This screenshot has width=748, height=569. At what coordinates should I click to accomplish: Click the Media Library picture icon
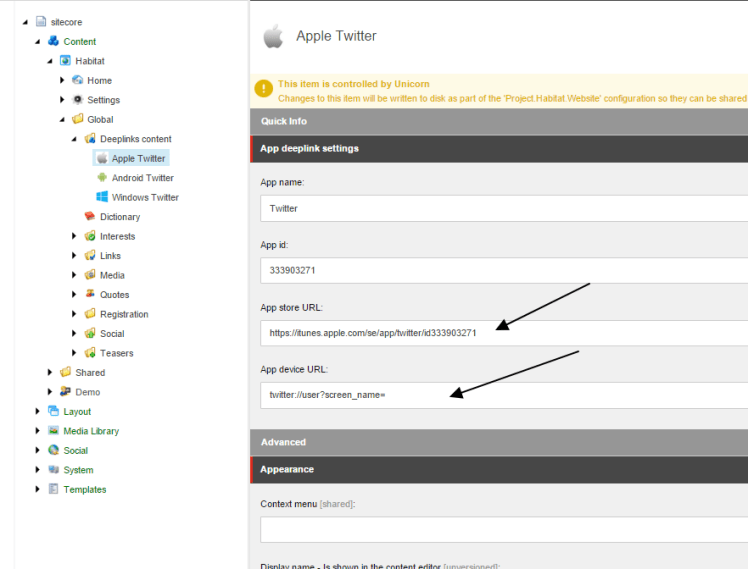pyautogui.click(x=53, y=431)
